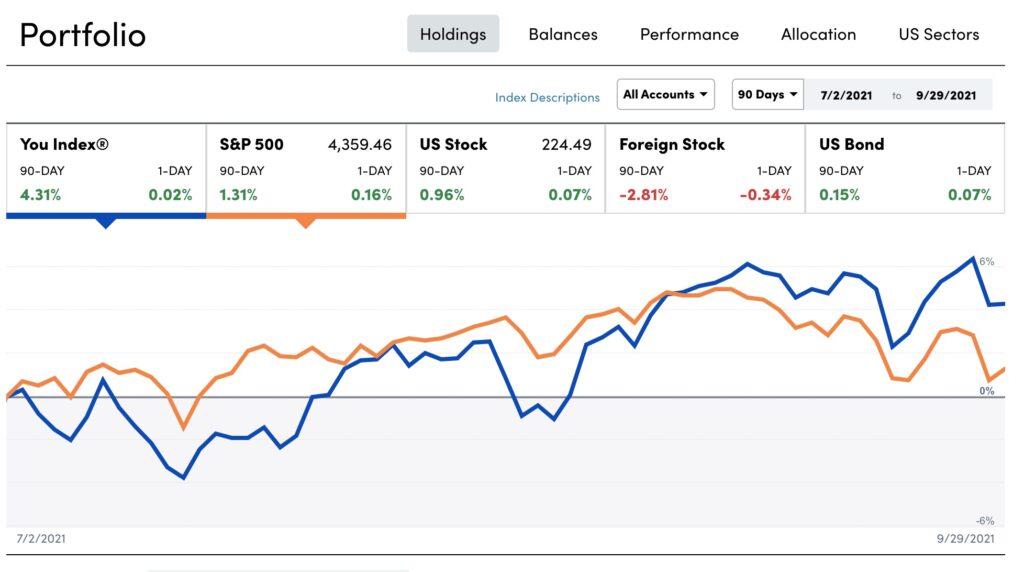Click the 6% axis label on chart
The height and width of the screenshot is (572, 1024).
(986, 262)
